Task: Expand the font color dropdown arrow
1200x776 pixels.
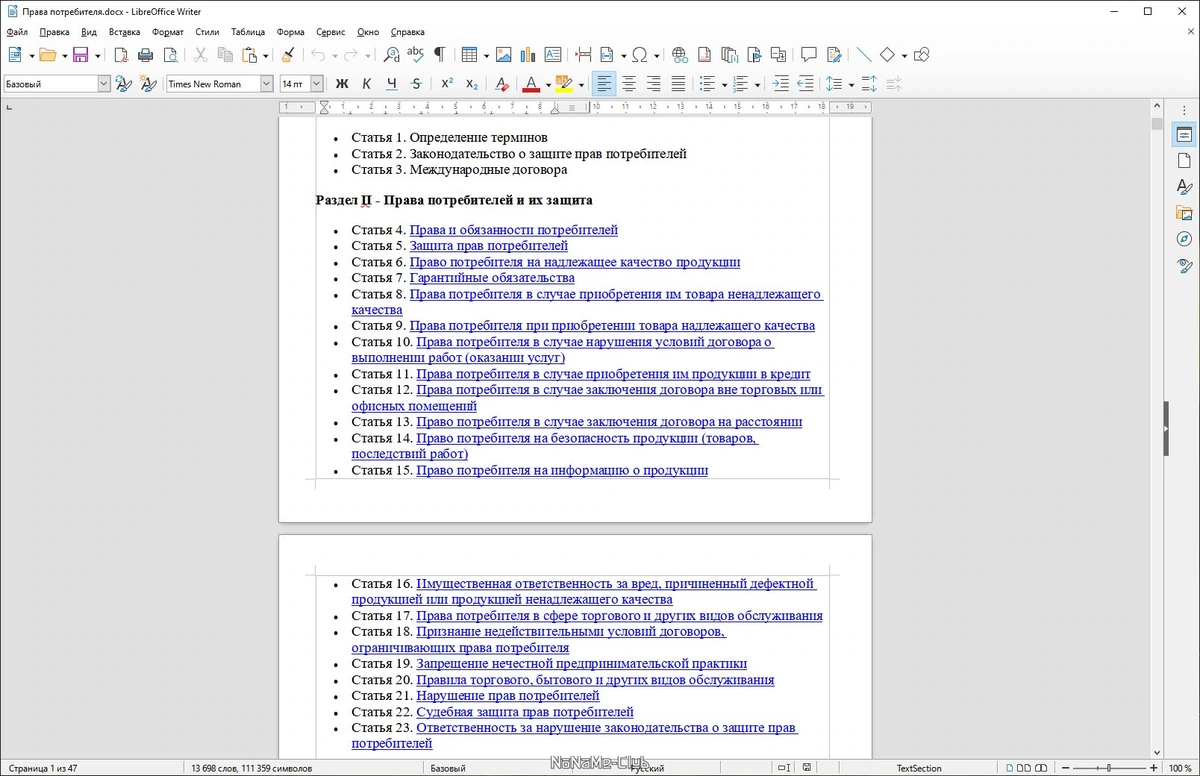Action: (x=548, y=84)
